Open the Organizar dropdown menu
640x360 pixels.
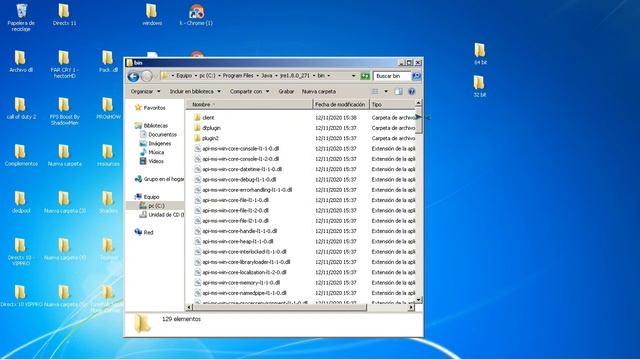pos(146,91)
